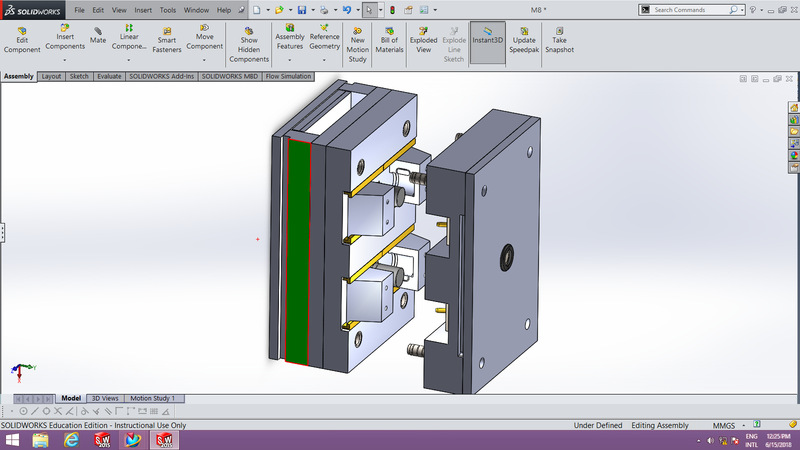Click the Exploded View tool
Viewport: 800px width, 450px height.
coord(423,40)
